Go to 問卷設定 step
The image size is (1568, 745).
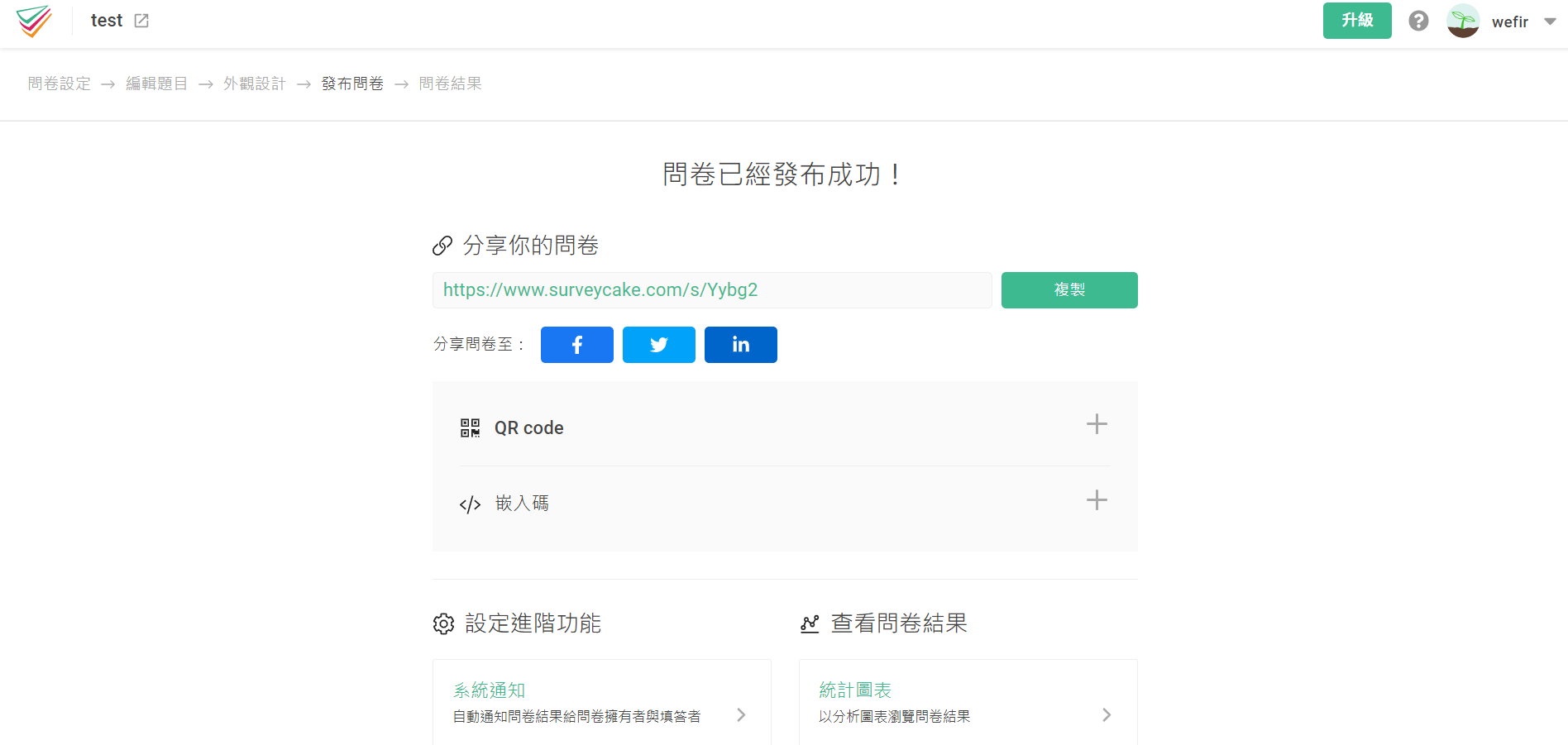(x=60, y=84)
